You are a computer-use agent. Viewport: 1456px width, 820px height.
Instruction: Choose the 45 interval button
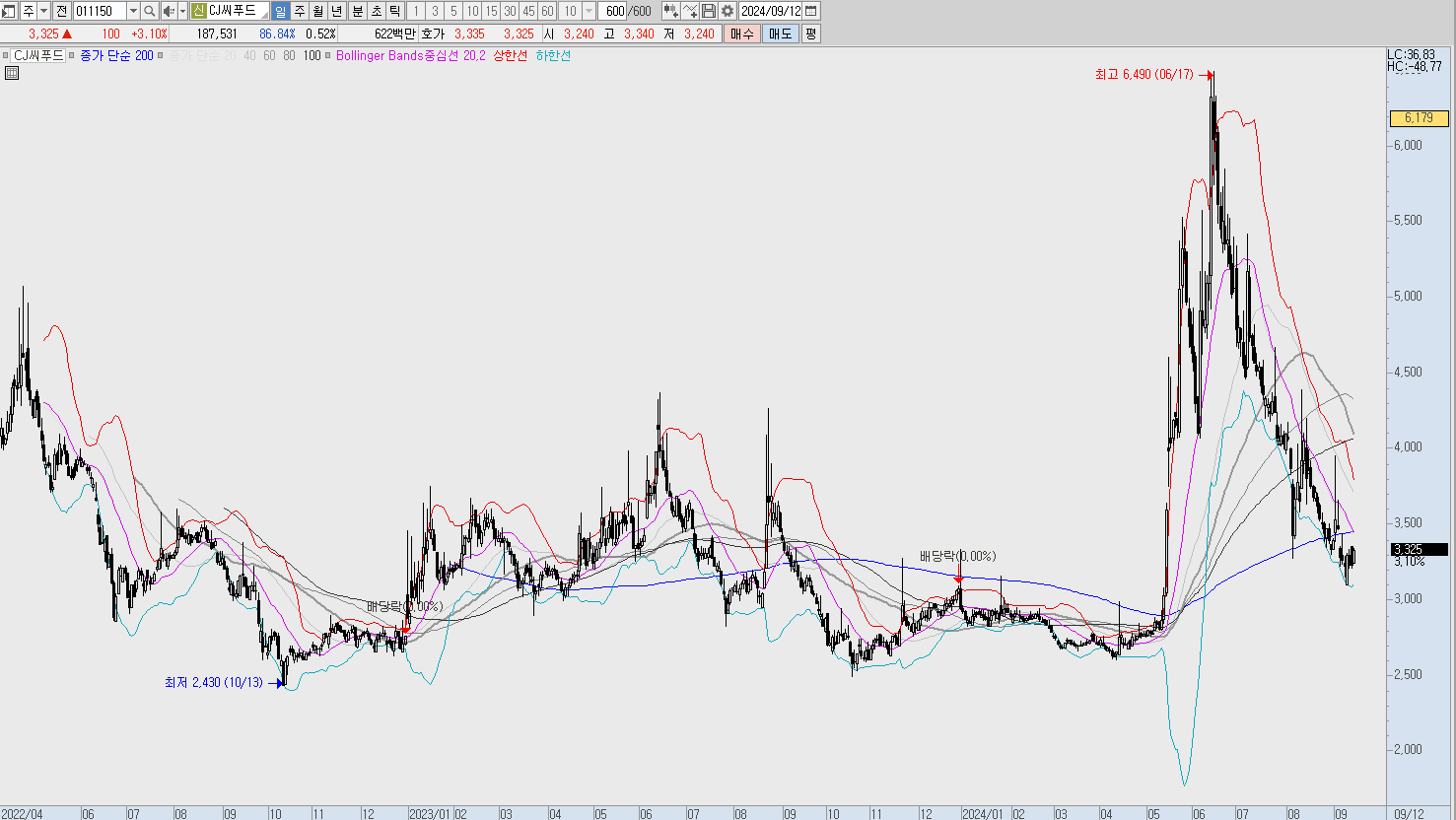tap(528, 11)
